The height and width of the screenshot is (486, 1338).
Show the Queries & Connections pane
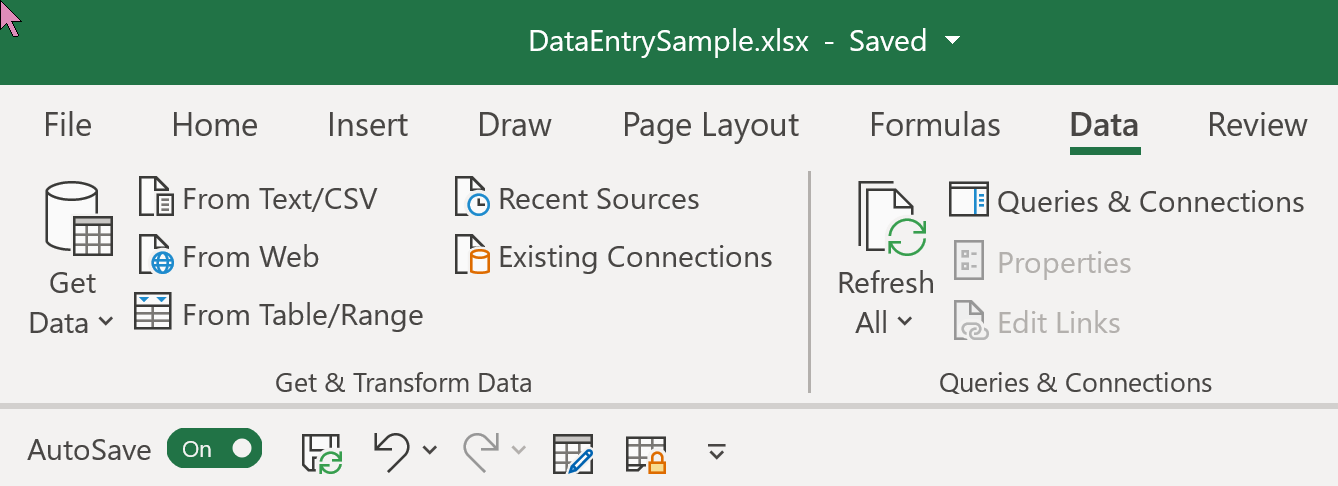point(1127,202)
